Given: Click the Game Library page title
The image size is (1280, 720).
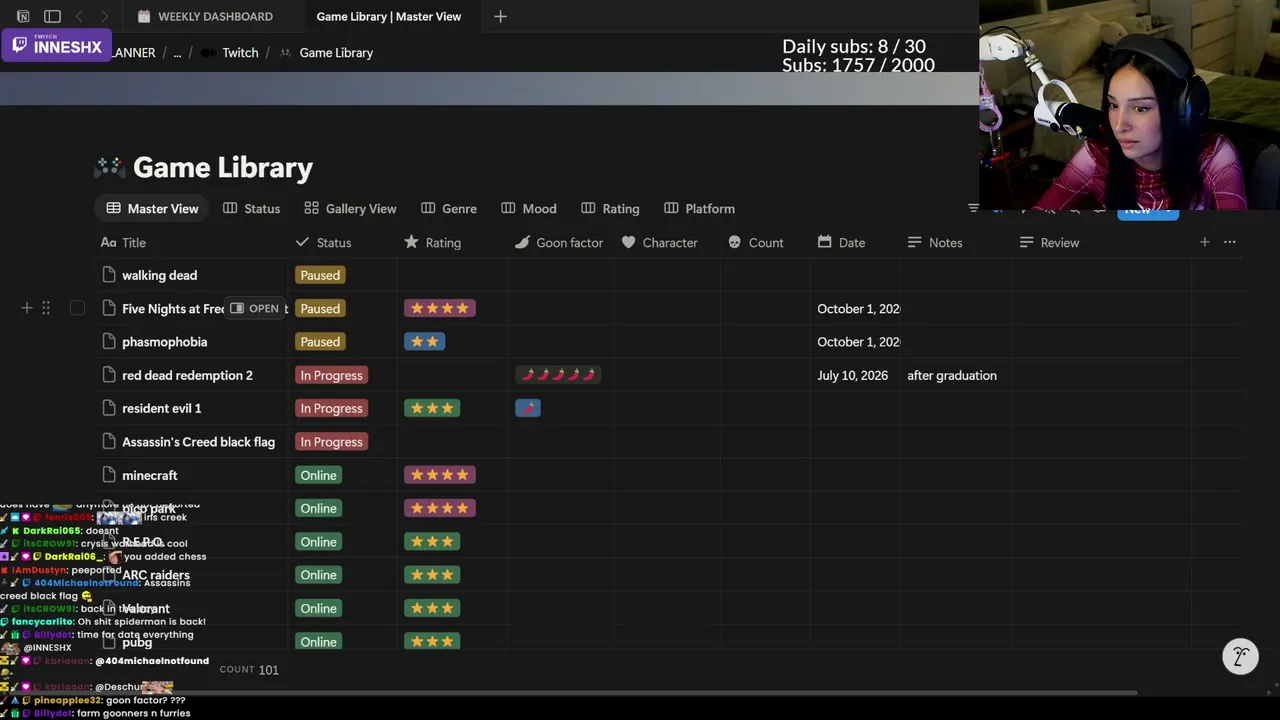Looking at the screenshot, I should [x=223, y=167].
